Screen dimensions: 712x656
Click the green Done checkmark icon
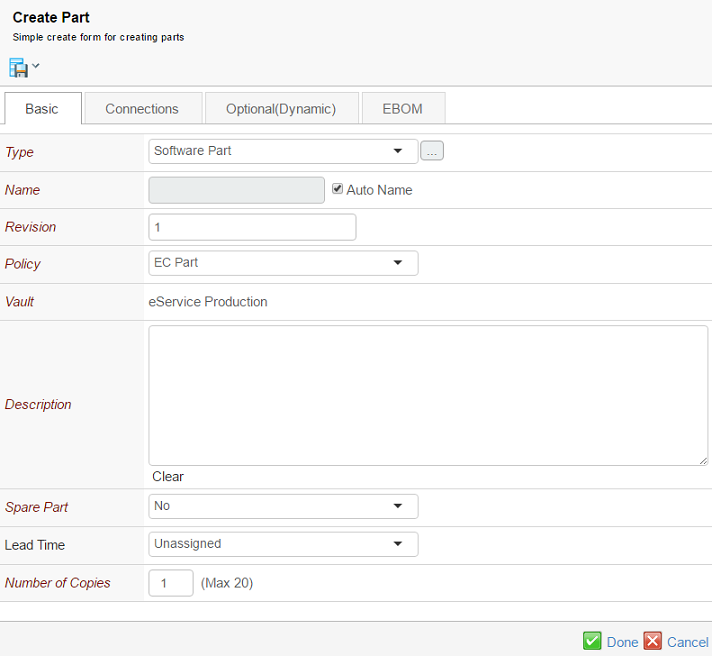coord(592,641)
